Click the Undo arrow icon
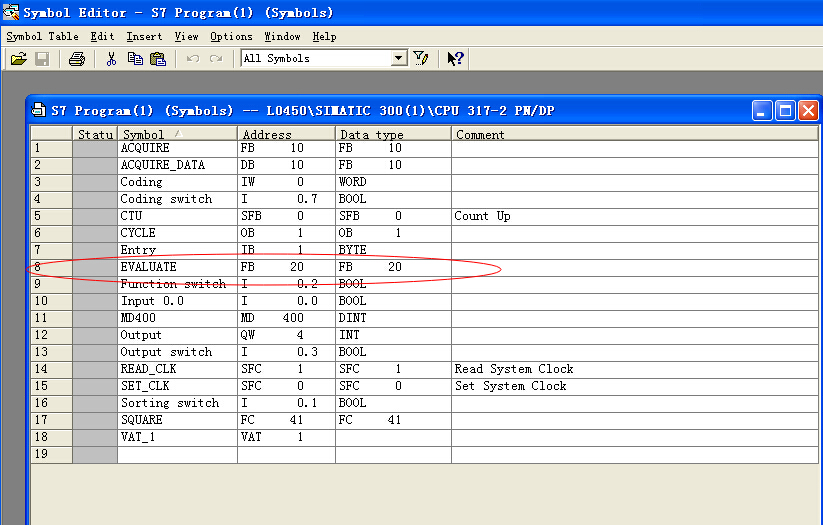823x525 pixels. (193, 58)
